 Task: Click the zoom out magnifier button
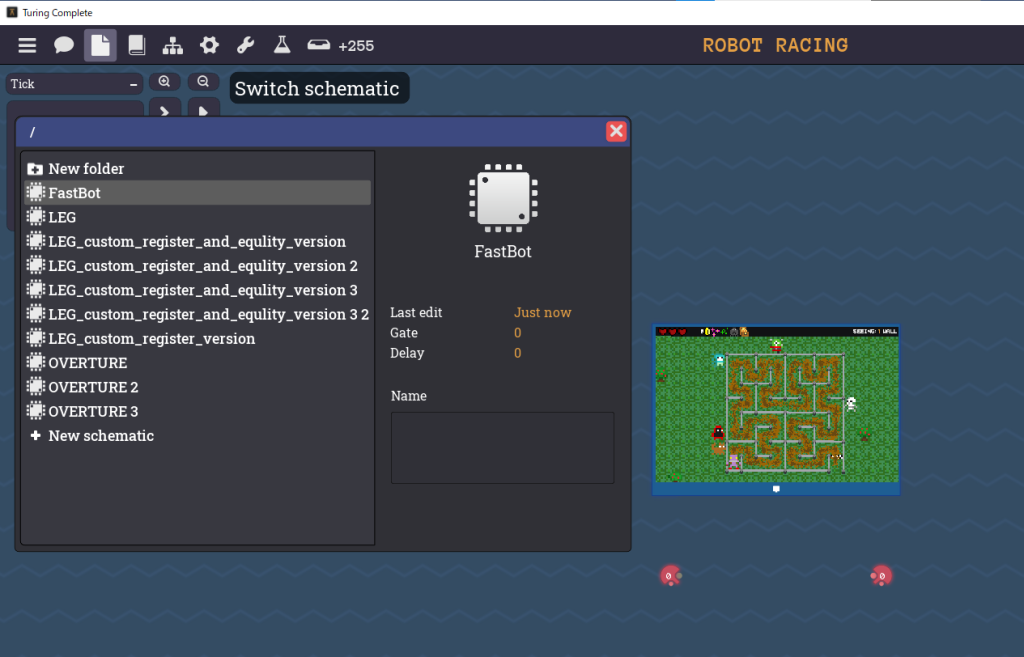(x=203, y=82)
